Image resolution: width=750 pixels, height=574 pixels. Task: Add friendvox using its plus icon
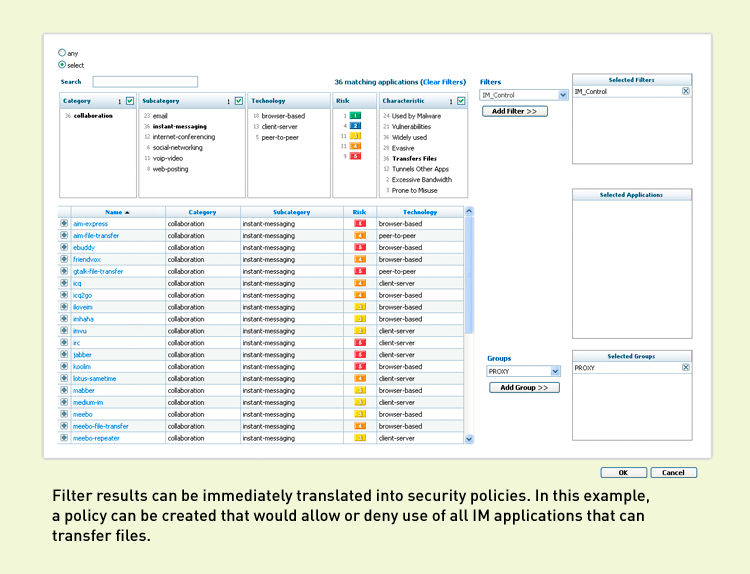coord(64,259)
